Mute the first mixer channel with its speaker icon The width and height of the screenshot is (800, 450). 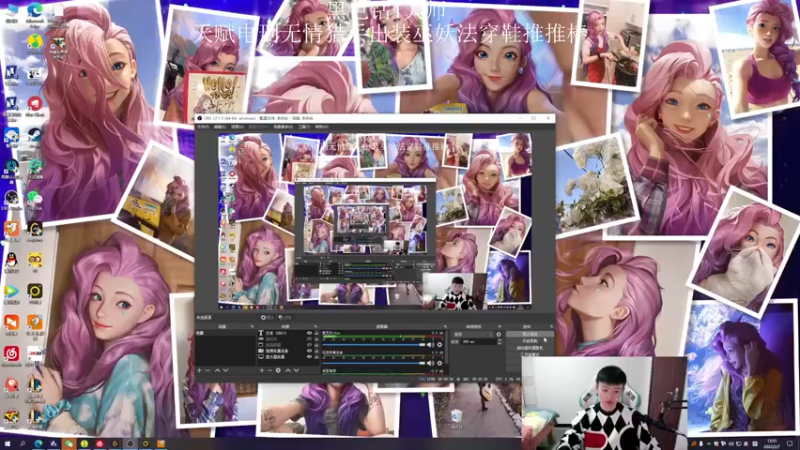pyautogui.click(x=430, y=345)
